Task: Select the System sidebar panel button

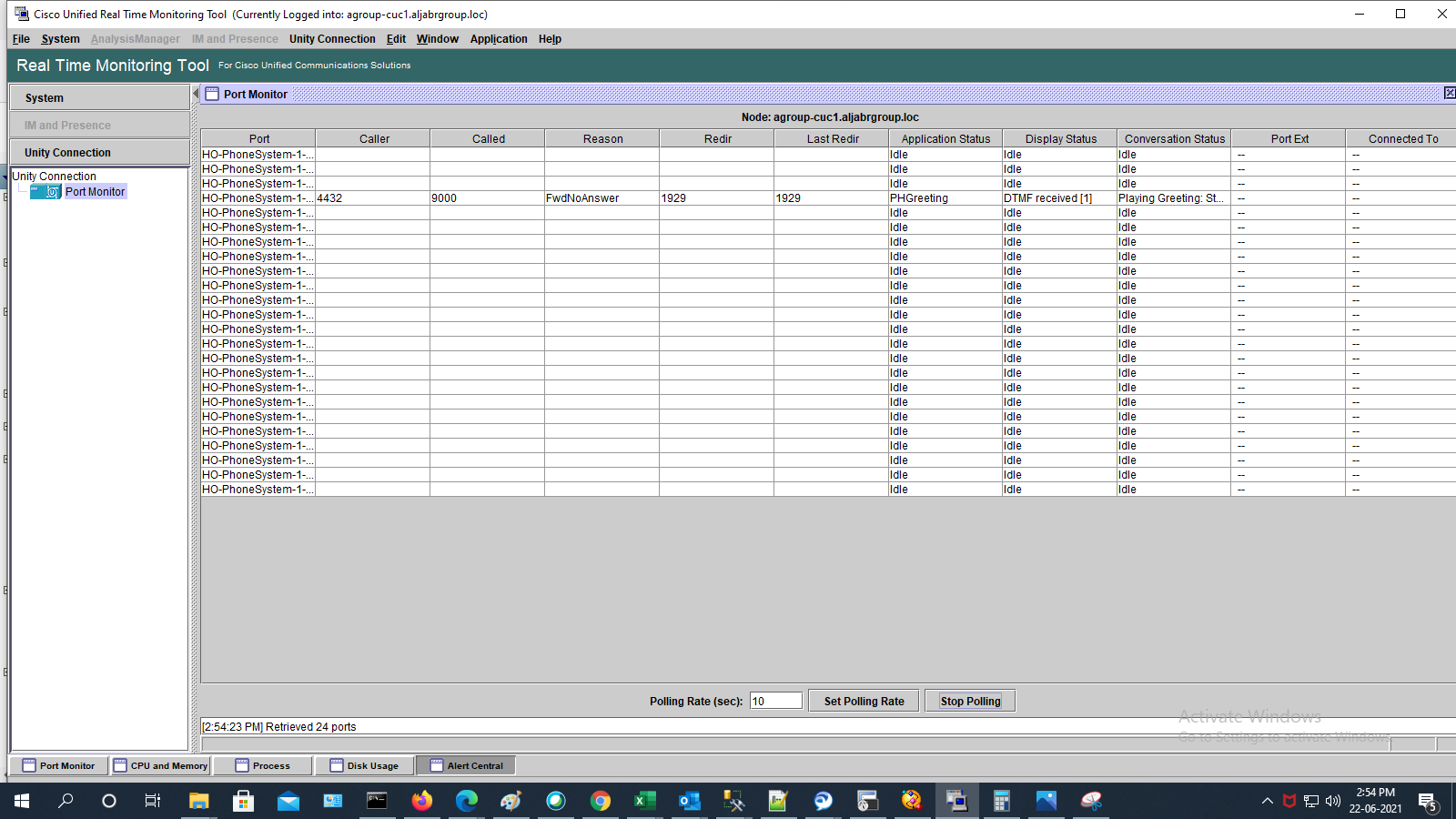Action: click(x=99, y=97)
